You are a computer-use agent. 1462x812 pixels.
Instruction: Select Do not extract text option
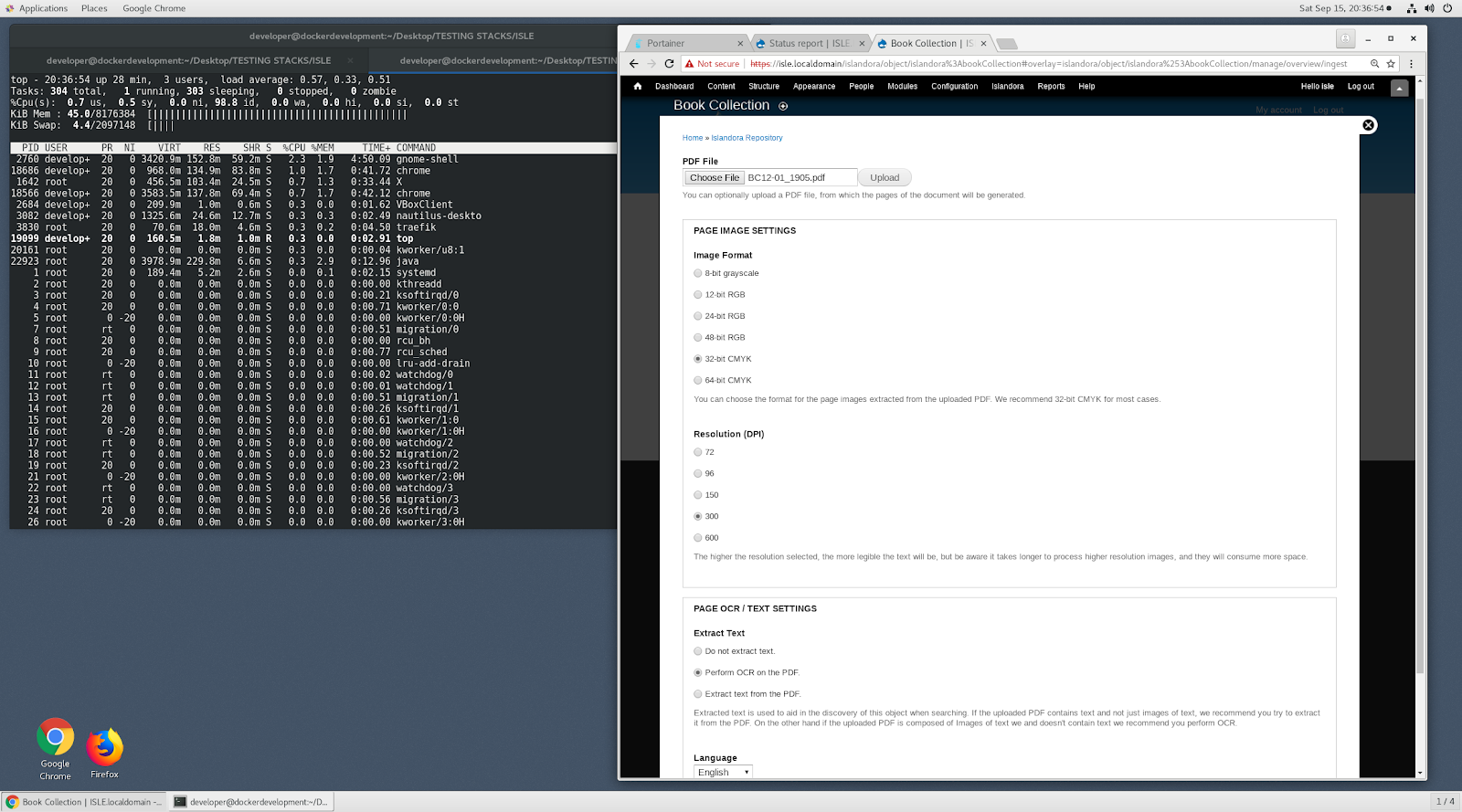click(x=698, y=651)
